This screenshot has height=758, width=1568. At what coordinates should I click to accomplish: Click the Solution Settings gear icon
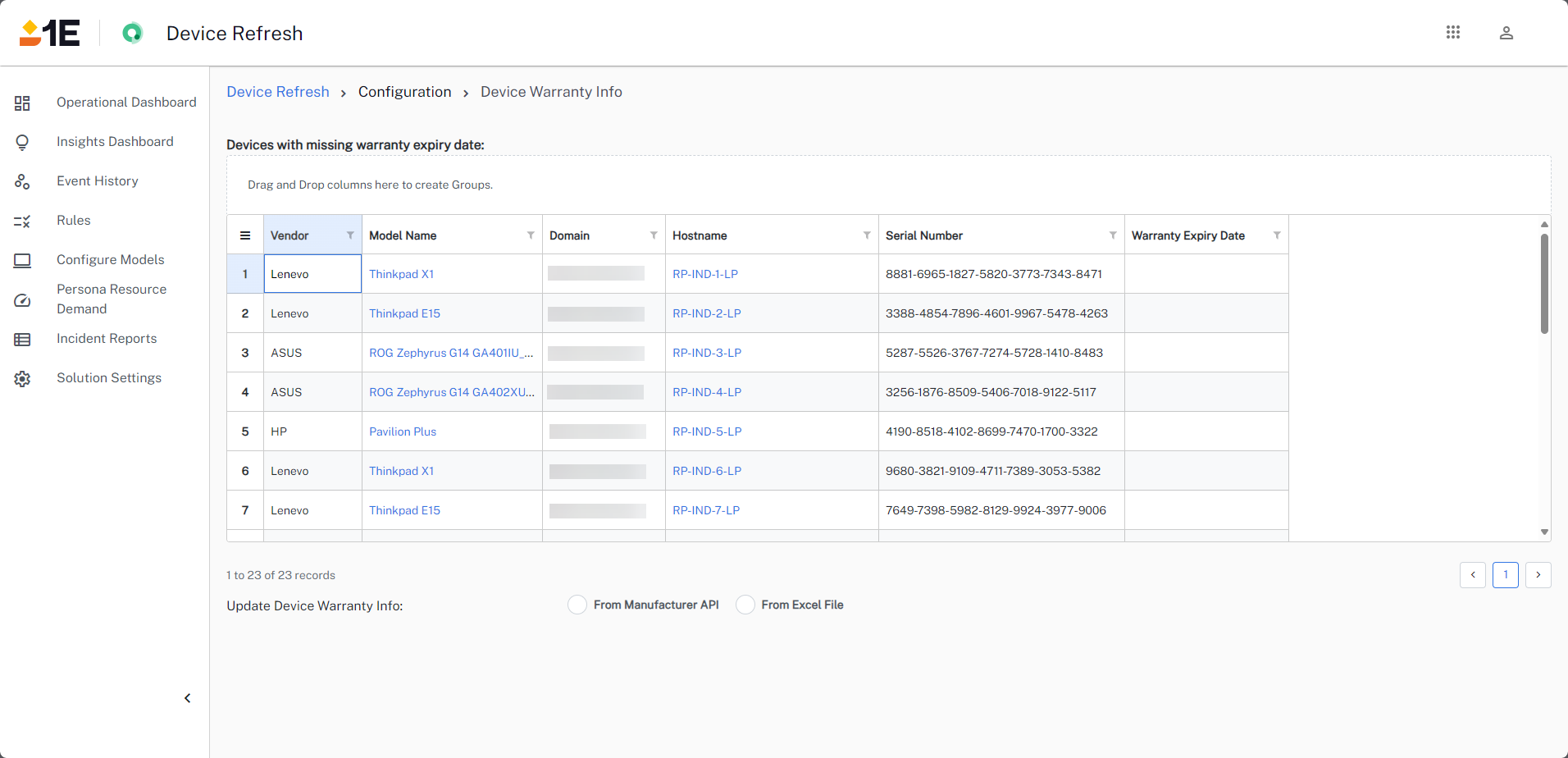click(22, 378)
